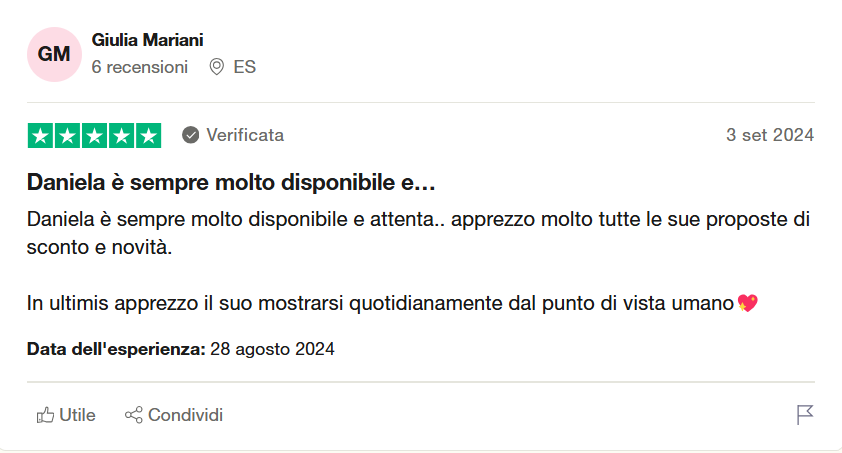Screen dimensions: 842x453
Task: Report the review with the flag icon
Action: (805, 415)
